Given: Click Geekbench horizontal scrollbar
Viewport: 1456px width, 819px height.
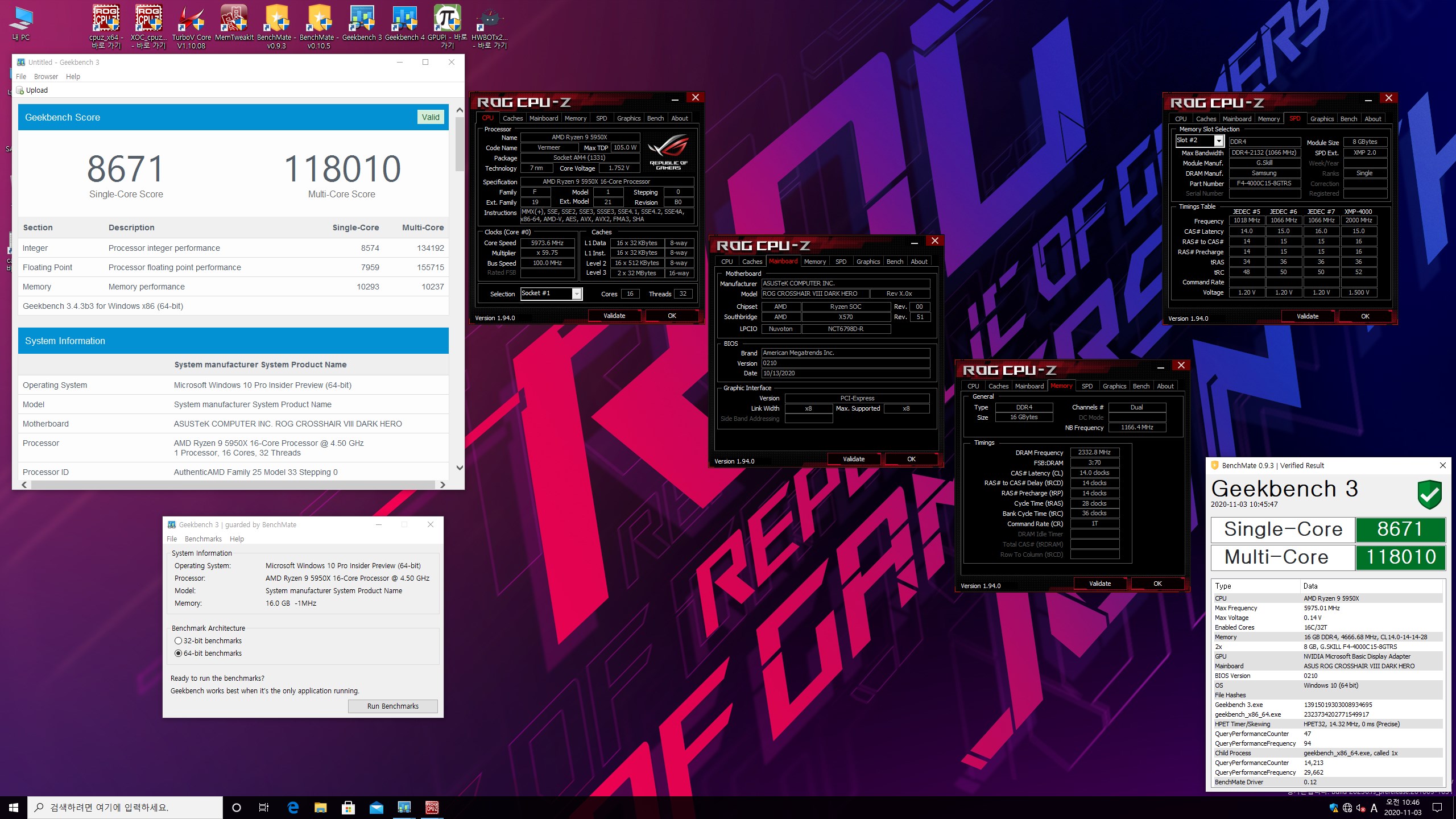Looking at the screenshot, I should [x=233, y=485].
